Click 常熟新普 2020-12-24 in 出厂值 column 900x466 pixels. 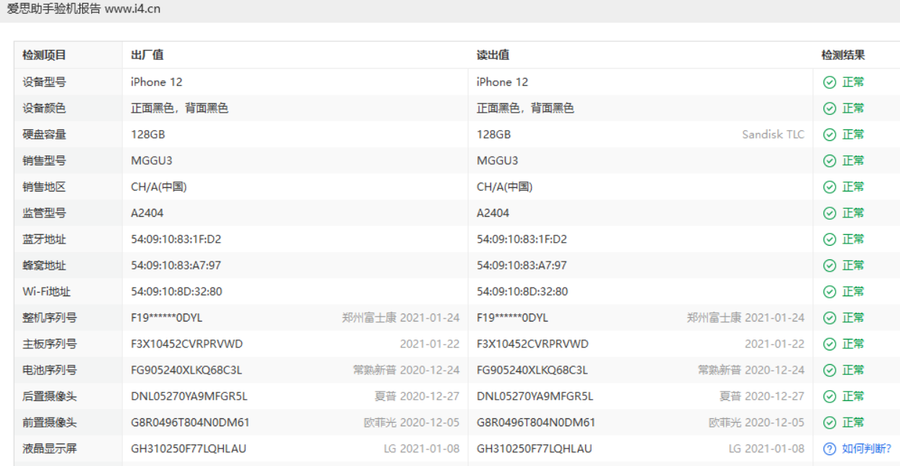coord(406,370)
